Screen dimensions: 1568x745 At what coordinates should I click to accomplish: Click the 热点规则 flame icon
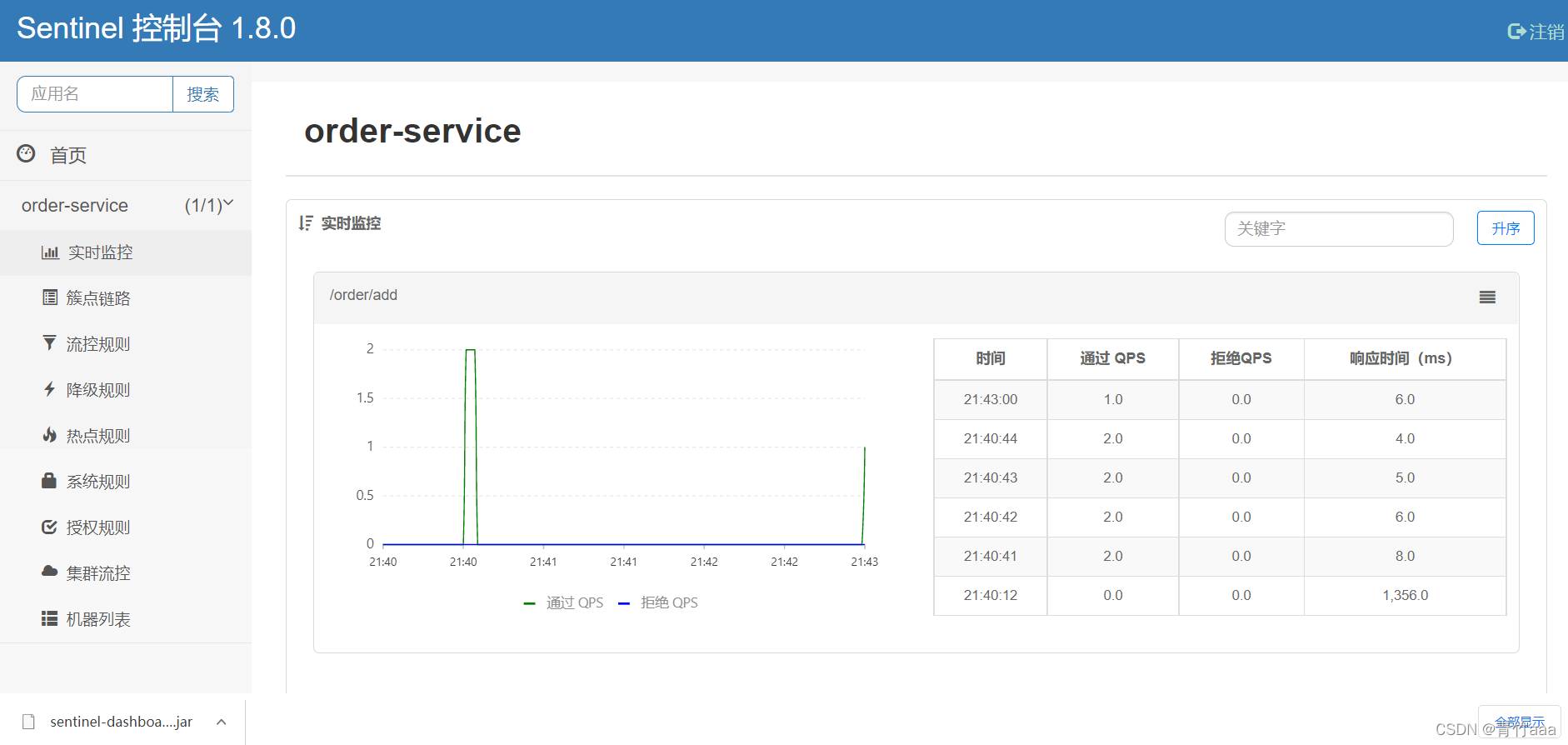(x=50, y=435)
